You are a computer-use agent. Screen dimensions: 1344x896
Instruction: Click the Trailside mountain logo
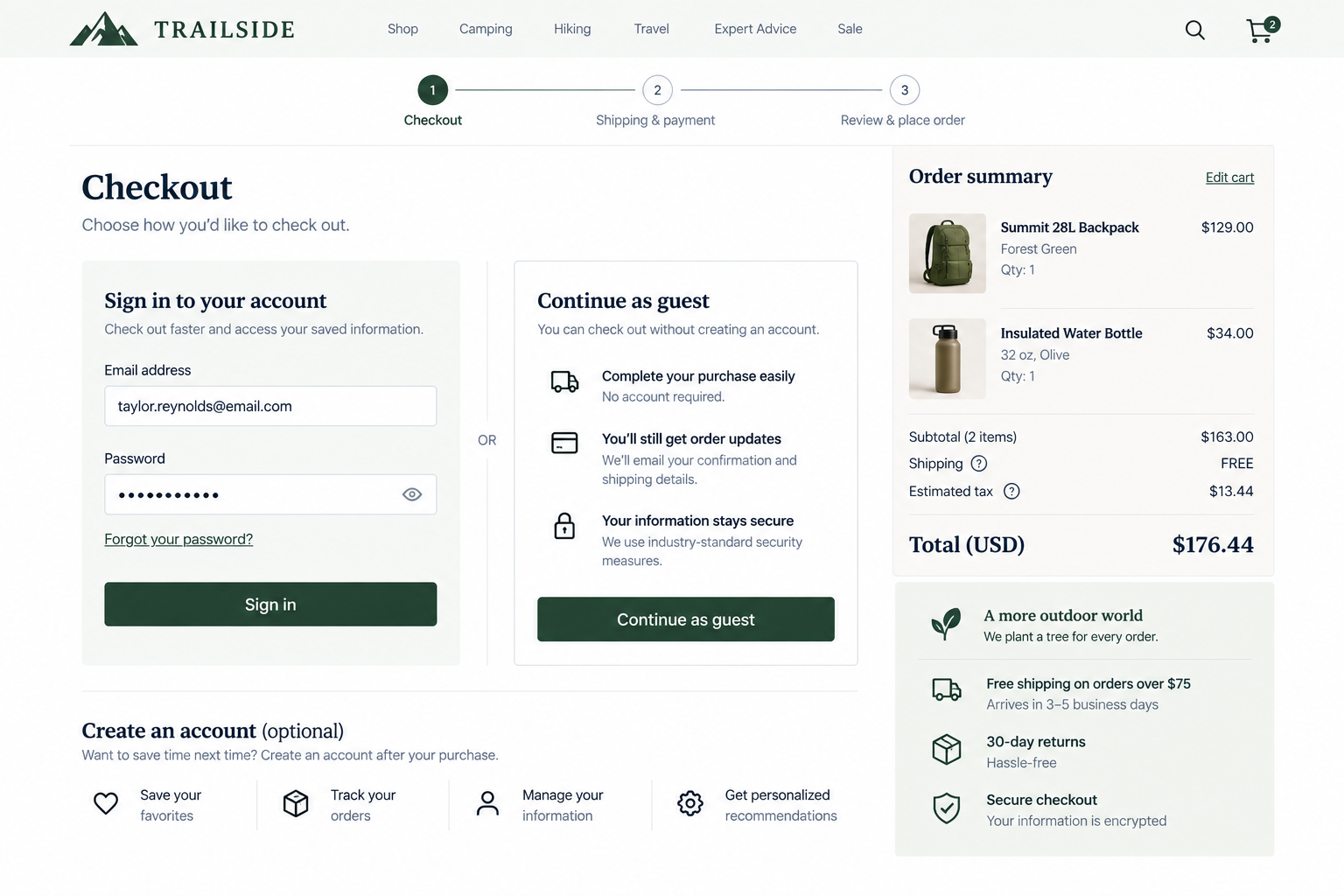103,29
